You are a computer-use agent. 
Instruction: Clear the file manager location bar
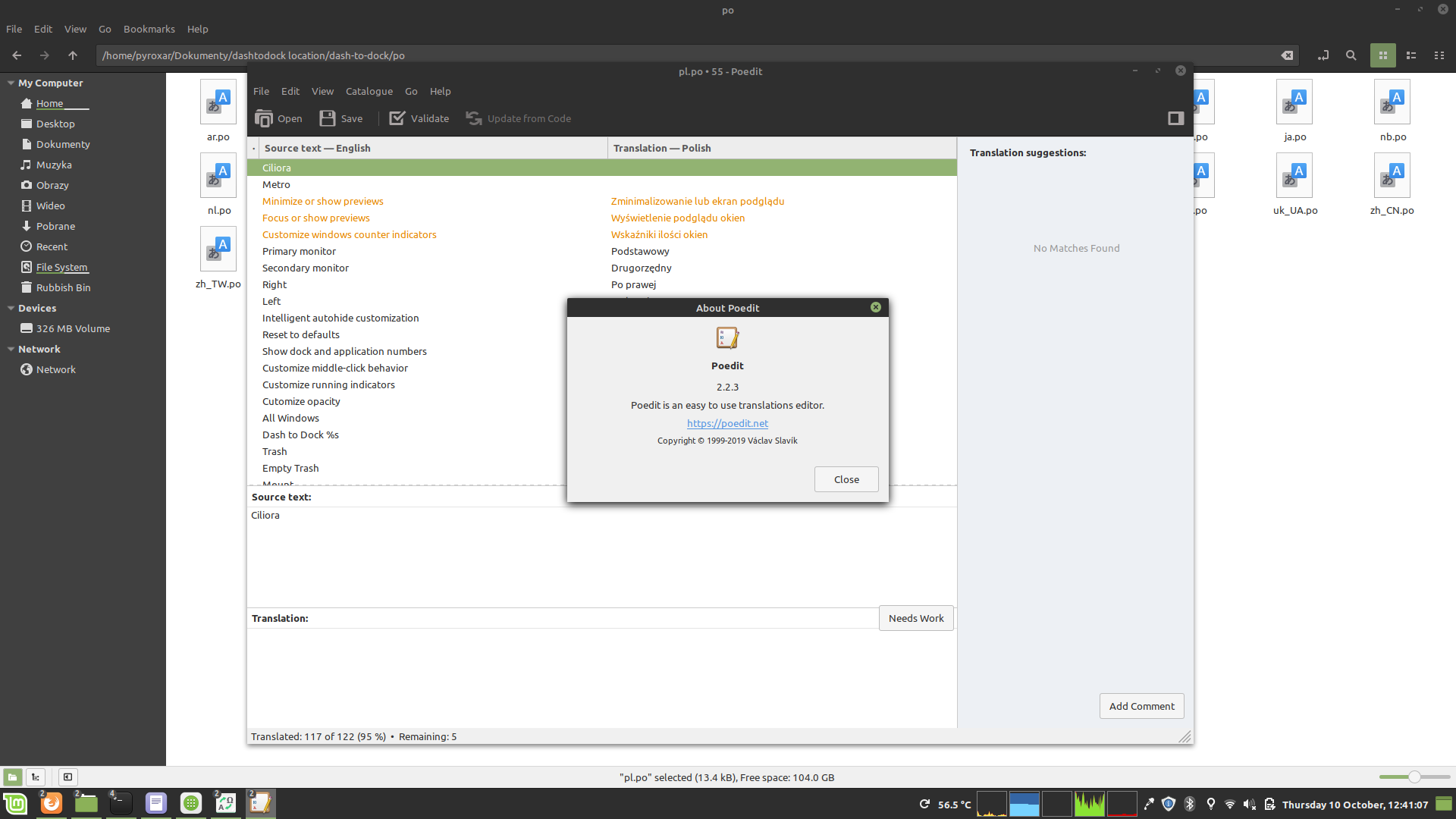[1287, 55]
